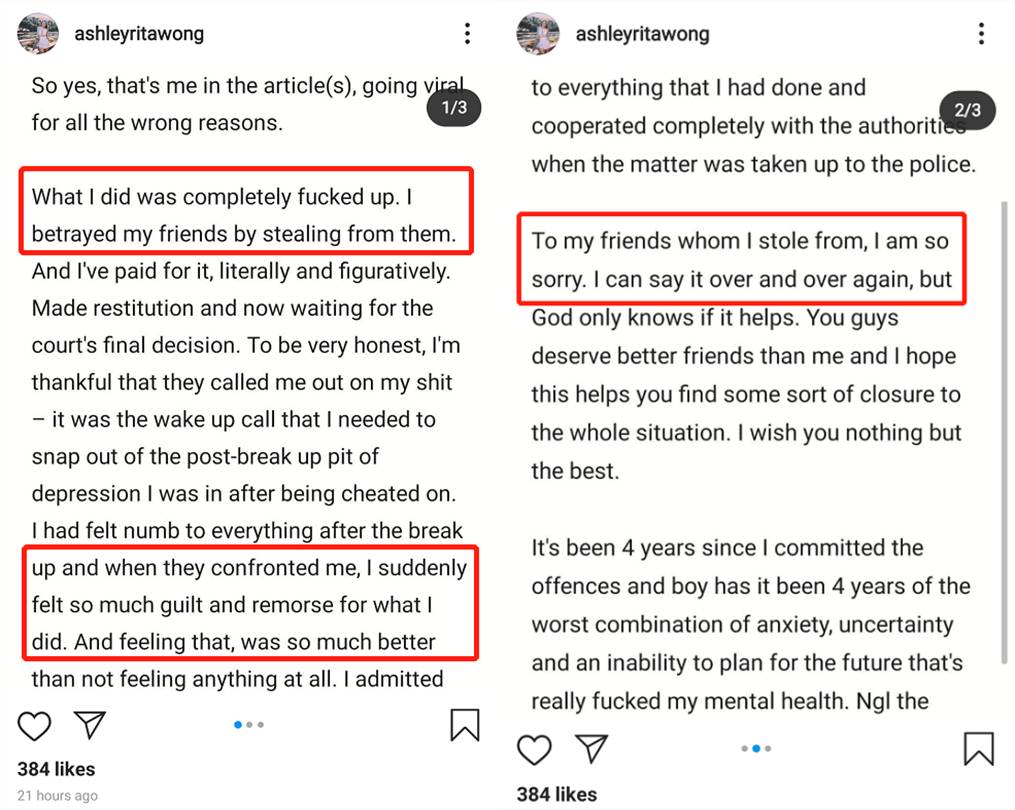Click the right post's vertical scrollbar
The image size is (1015, 810).
1003,430
